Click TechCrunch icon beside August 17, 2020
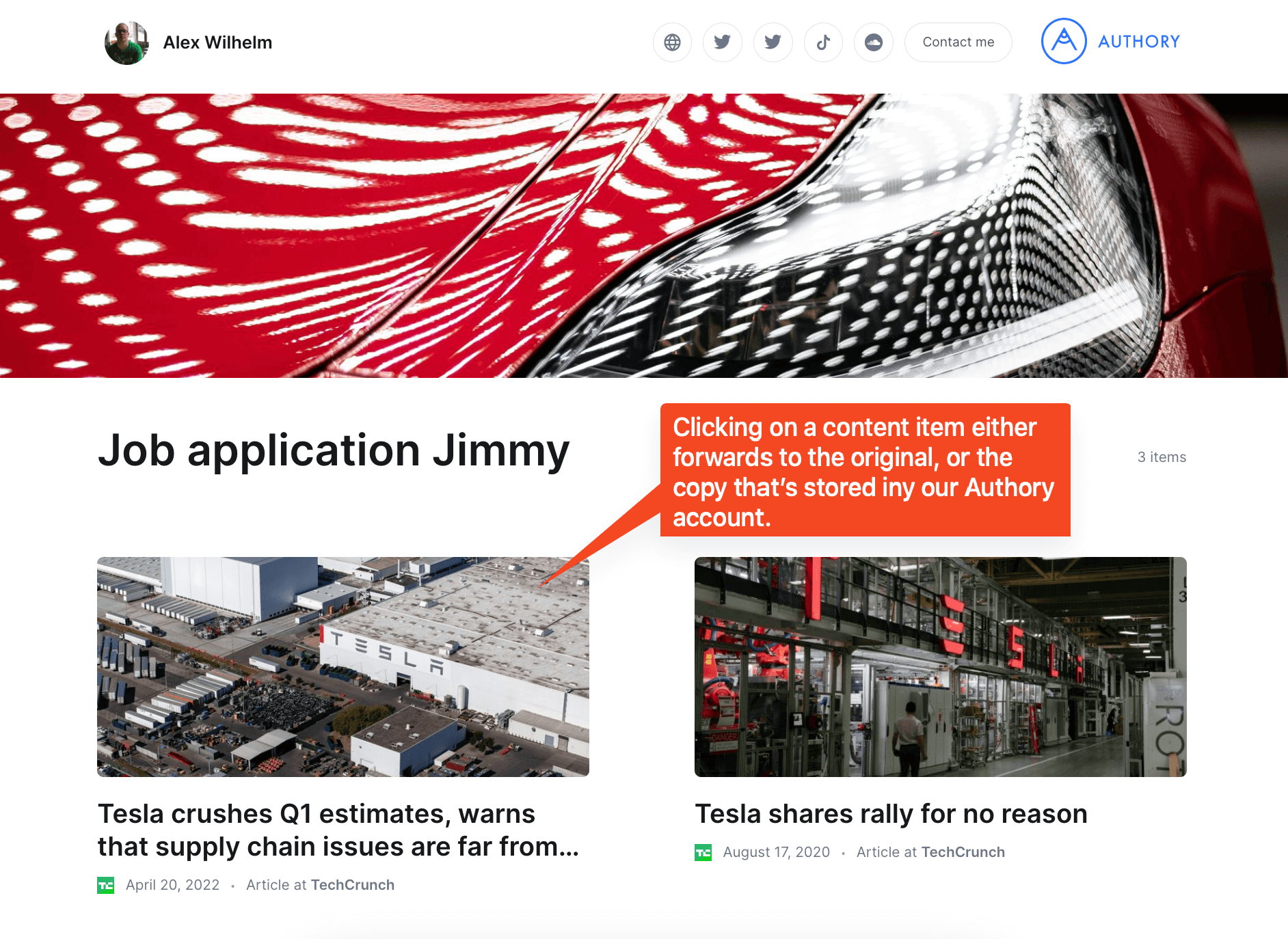The image size is (1288, 939). pyautogui.click(x=703, y=852)
